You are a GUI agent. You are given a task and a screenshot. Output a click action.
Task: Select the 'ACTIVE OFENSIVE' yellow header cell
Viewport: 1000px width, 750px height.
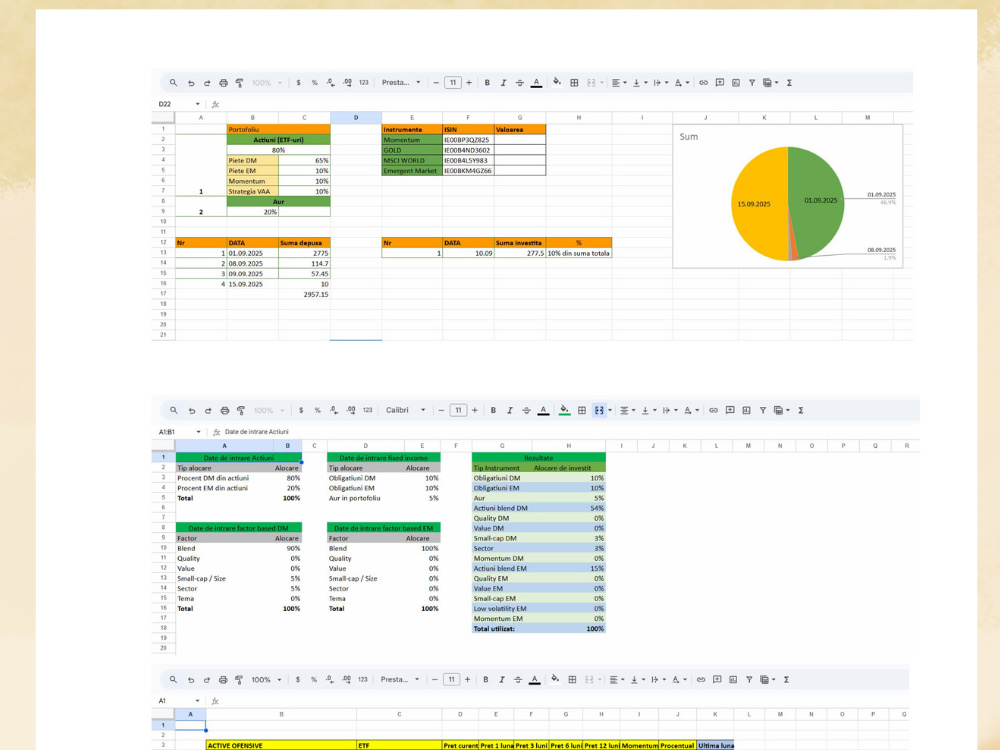coord(281,745)
